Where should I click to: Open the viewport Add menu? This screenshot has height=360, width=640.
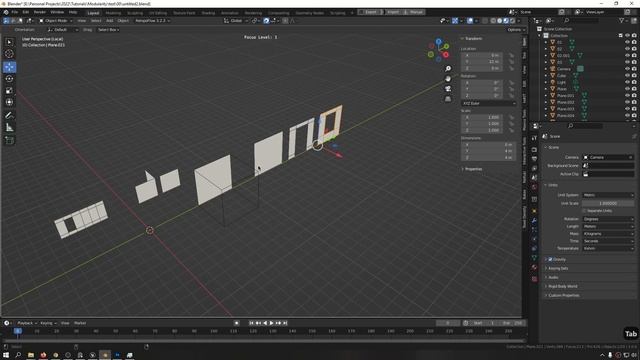click(109, 20)
